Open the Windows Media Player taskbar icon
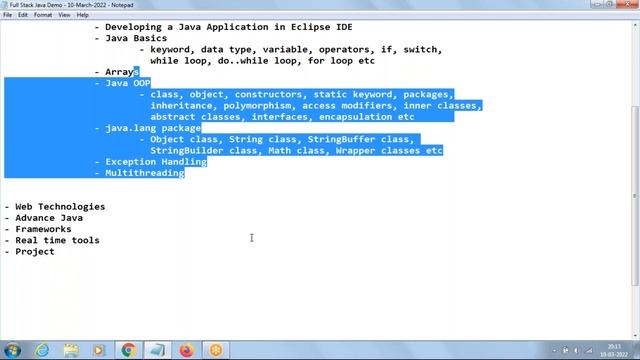 click(x=99, y=350)
